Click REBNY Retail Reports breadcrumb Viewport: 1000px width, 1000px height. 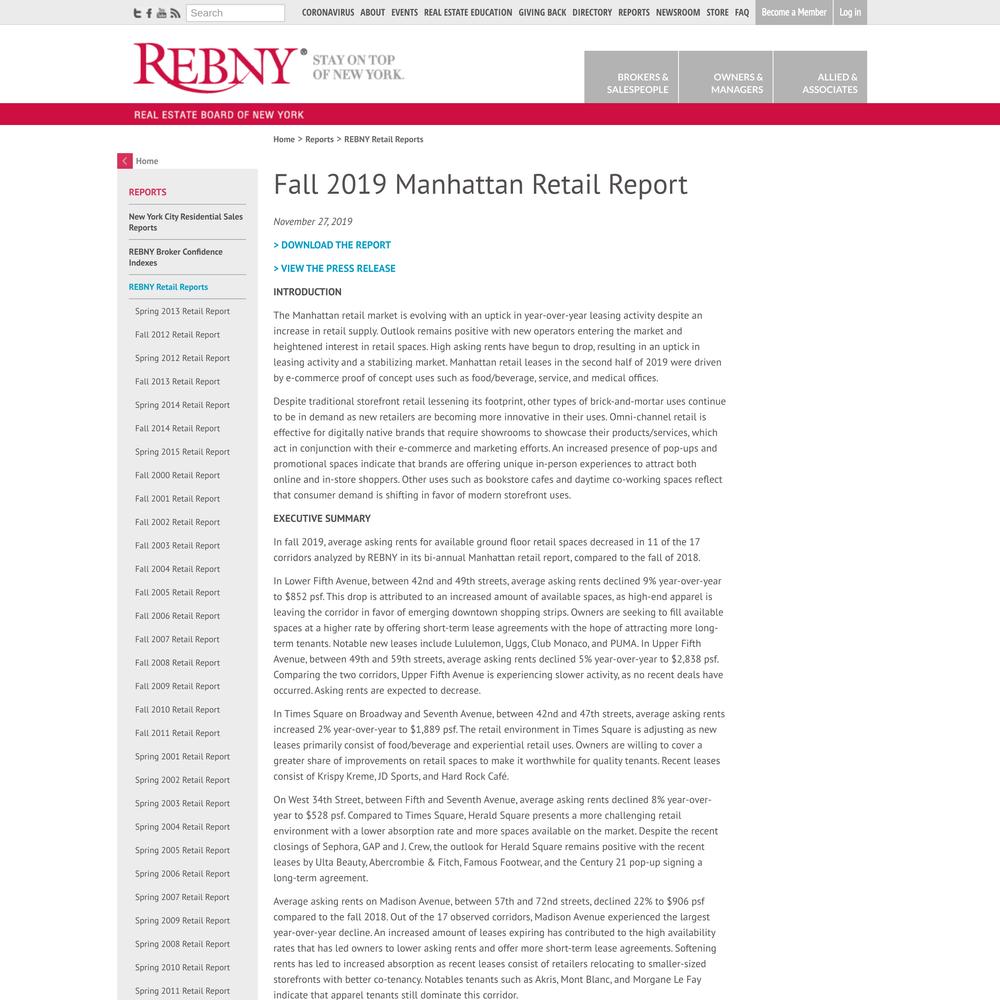[384, 139]
